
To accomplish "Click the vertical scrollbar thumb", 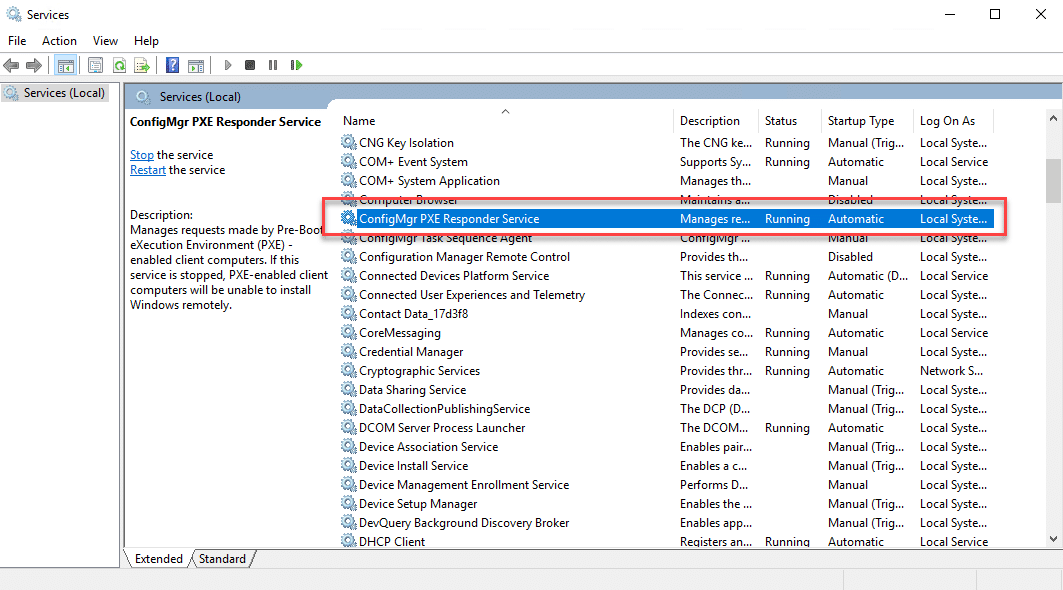I will pos(1053,180).
